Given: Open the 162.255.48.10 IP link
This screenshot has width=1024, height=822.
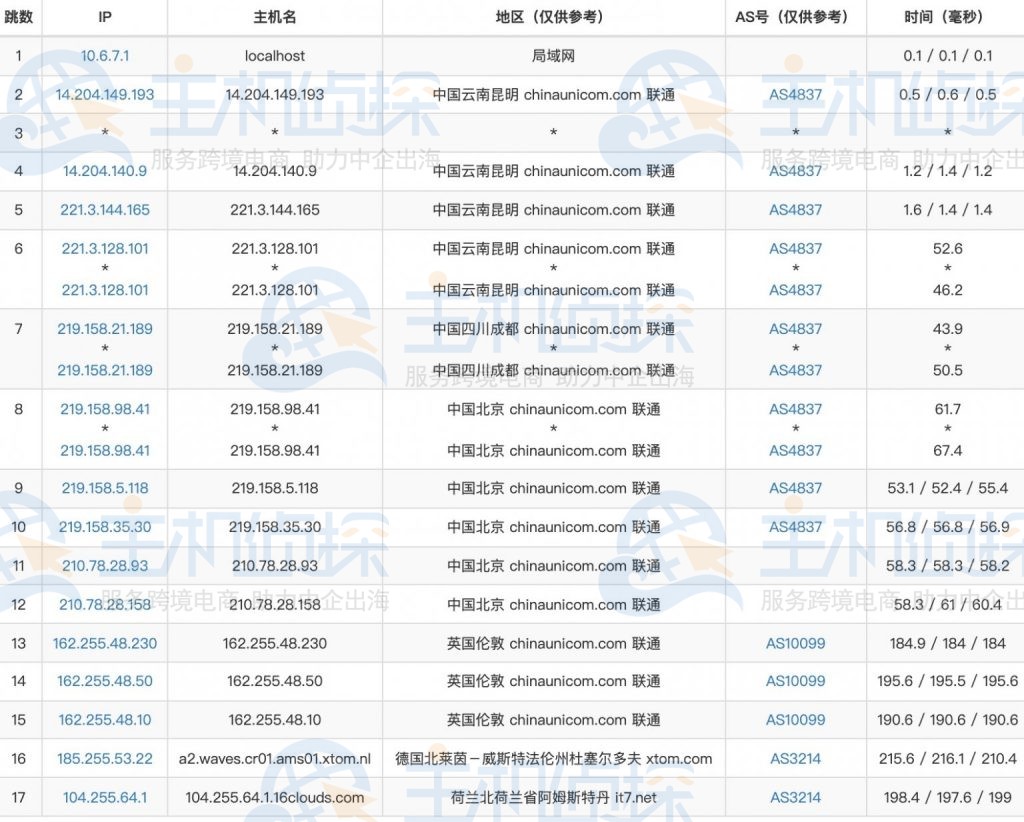Looking at the screenshot, I should click(104, 719).
